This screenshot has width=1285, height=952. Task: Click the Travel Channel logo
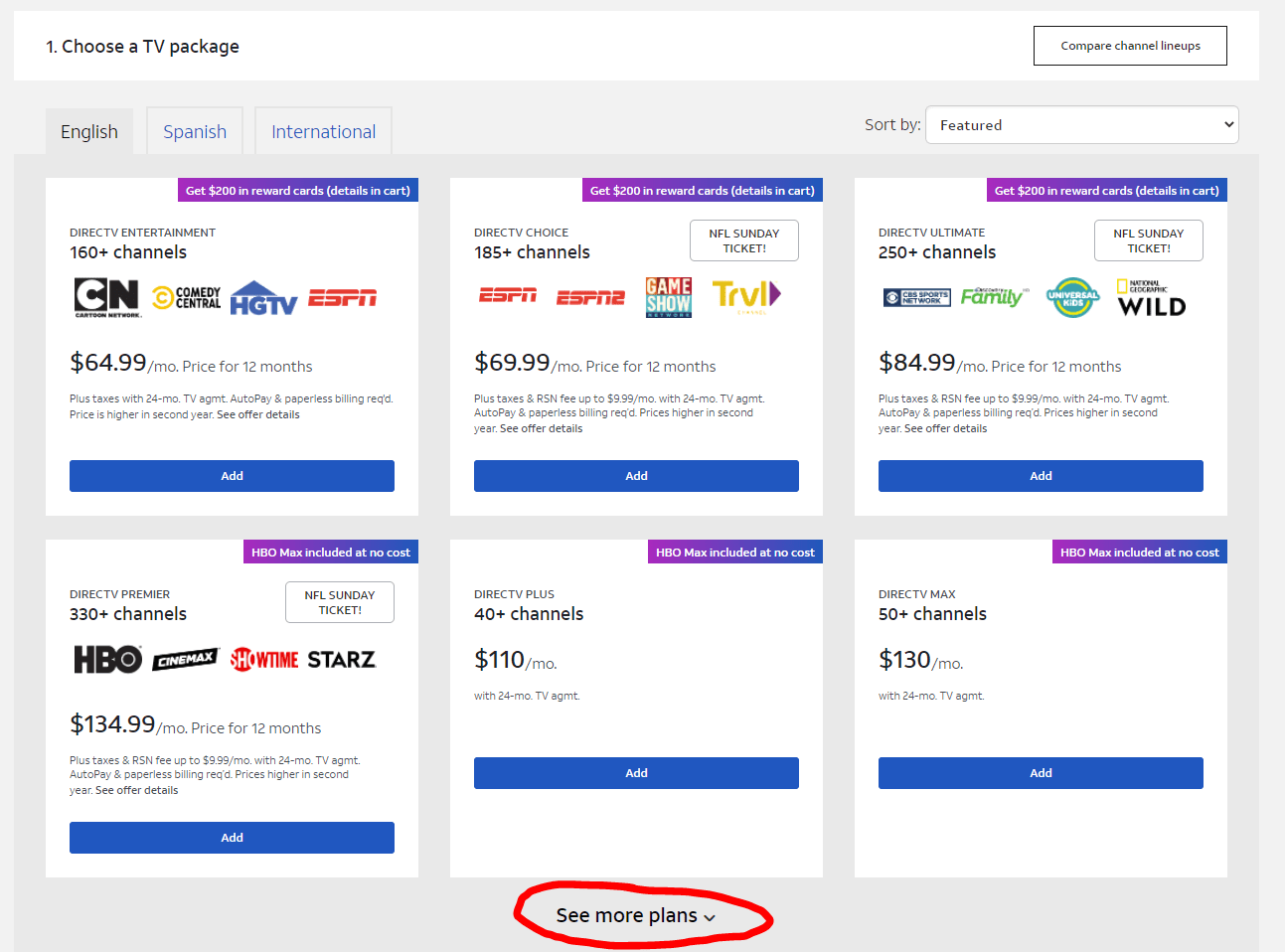click(x=746, y=296)
